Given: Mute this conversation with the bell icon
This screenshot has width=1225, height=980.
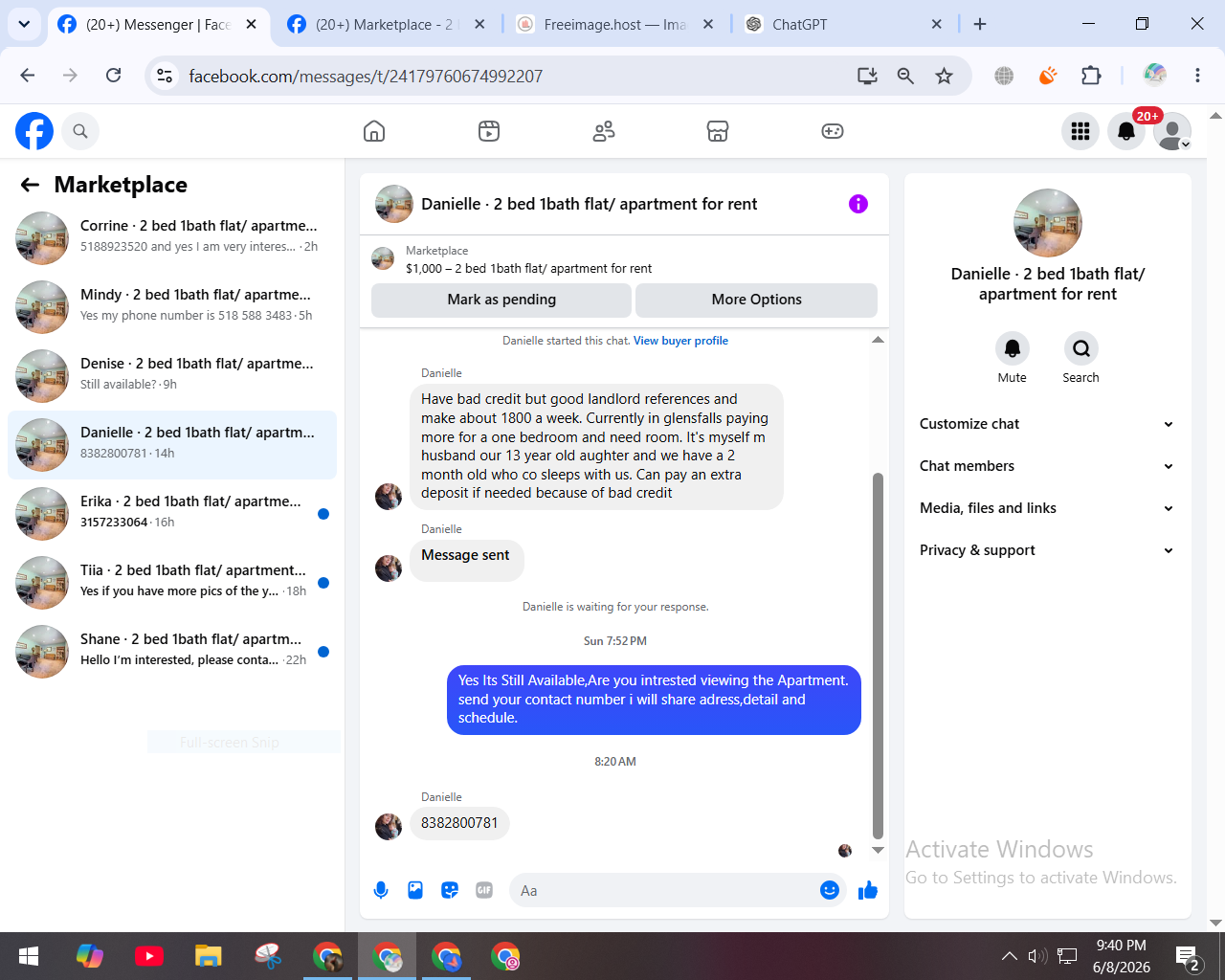Looking at the screenshot, I should pos(1013,348).
